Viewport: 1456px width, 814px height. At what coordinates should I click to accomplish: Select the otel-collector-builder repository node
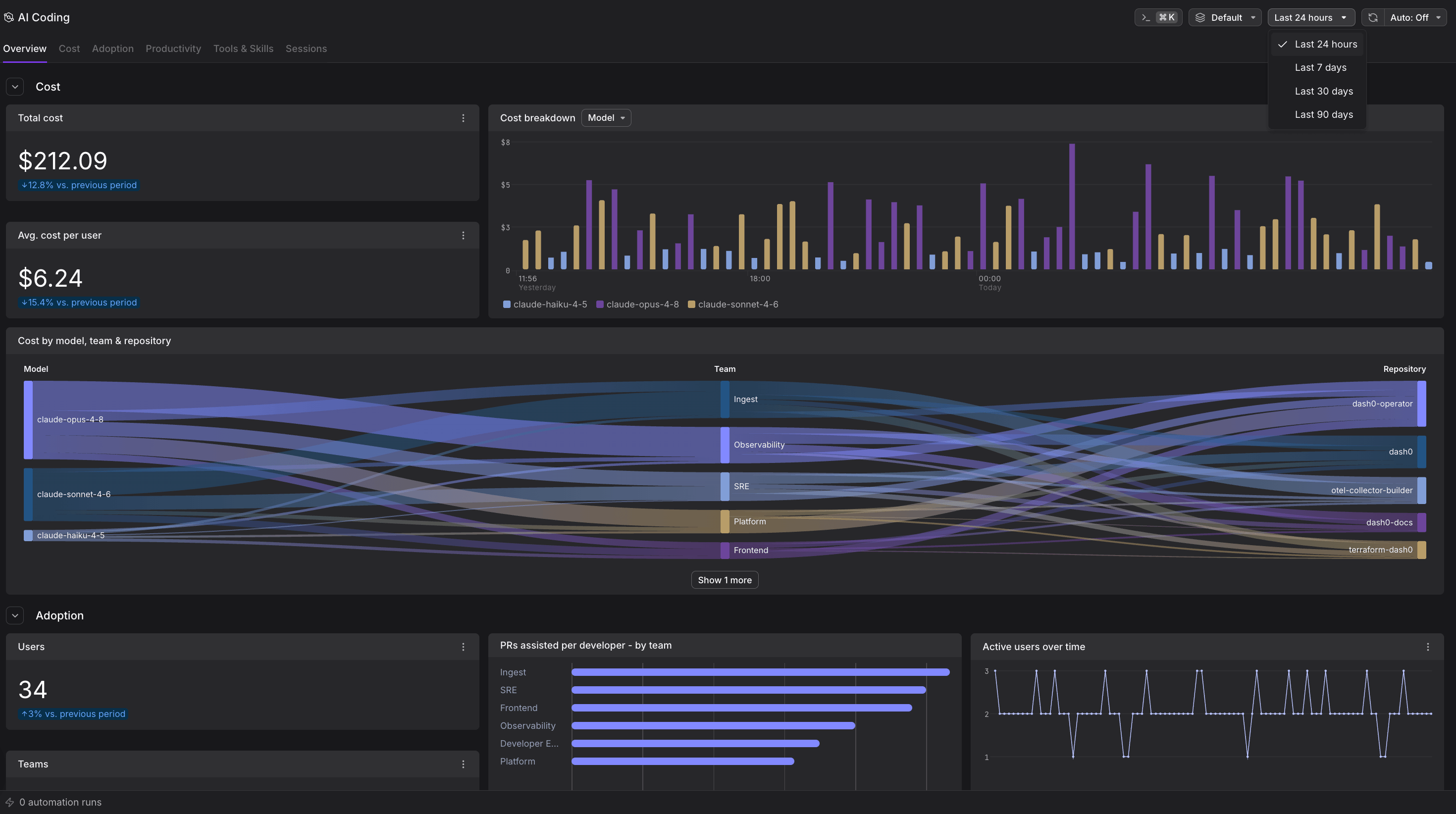[x=1421, y=491]
